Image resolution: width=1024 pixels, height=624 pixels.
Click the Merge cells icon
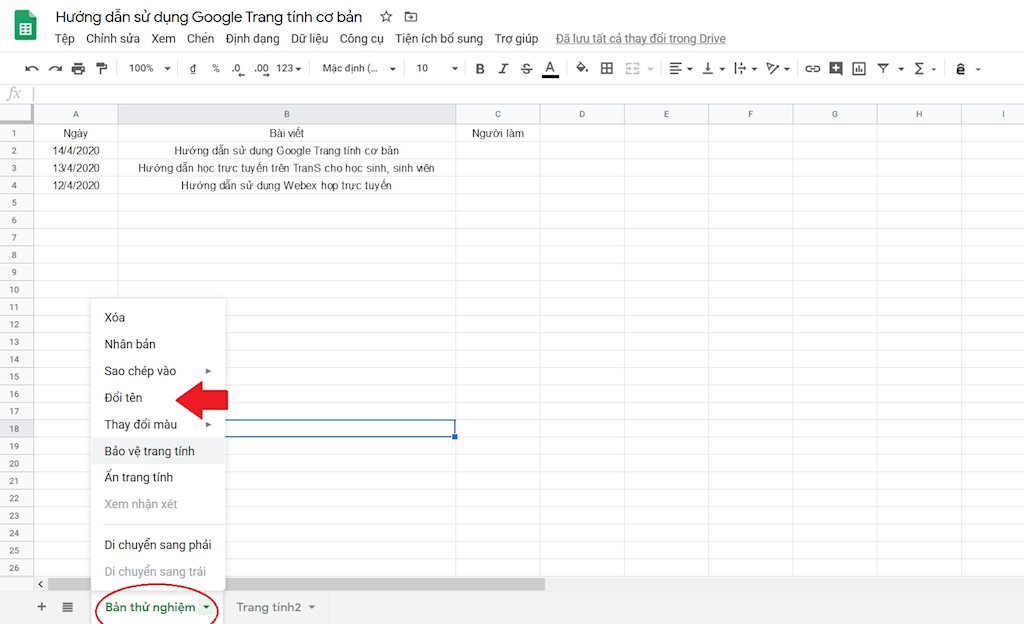[631, 68]
